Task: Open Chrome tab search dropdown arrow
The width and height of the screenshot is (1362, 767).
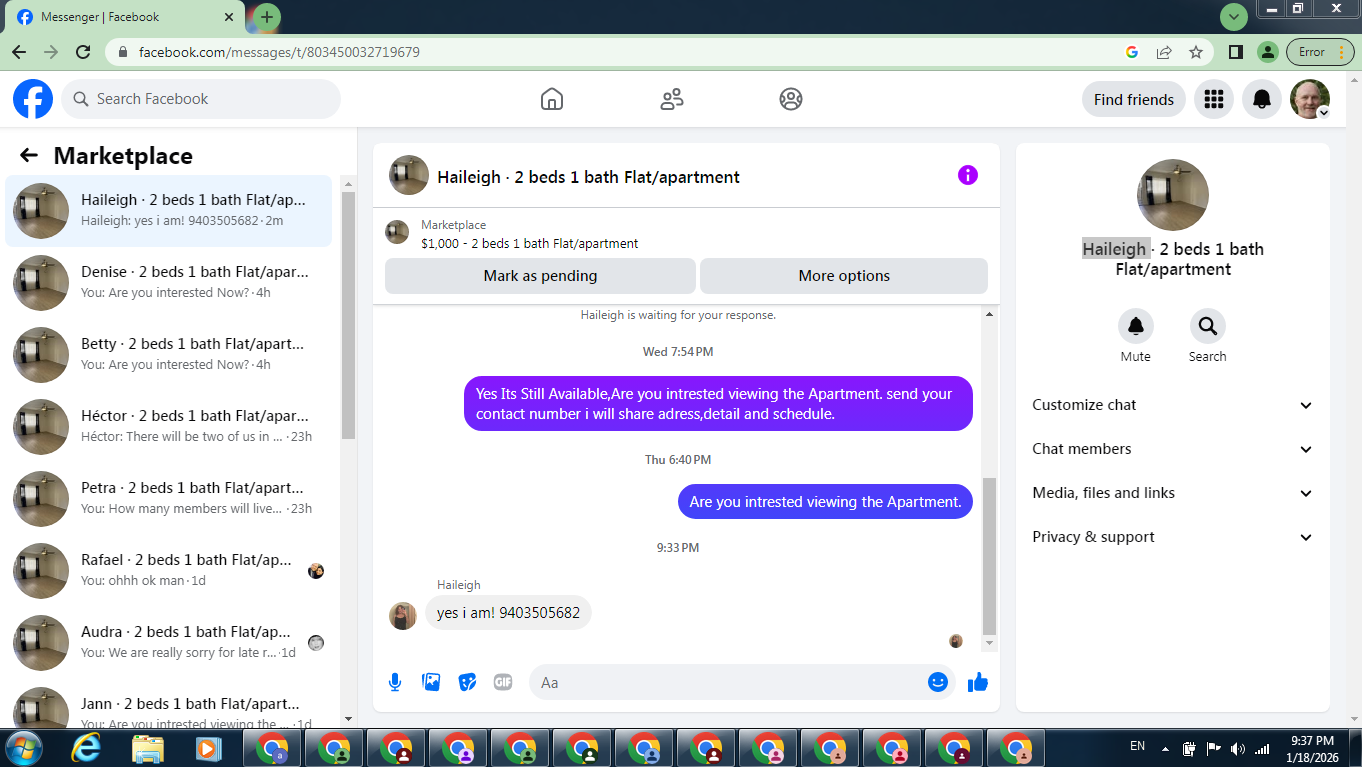Action: pyautogui.click(x=1234, y=16)
